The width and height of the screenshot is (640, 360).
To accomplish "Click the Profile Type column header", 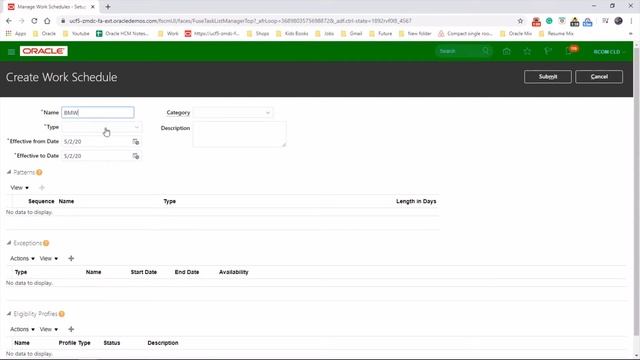I will tap(74, 343).
